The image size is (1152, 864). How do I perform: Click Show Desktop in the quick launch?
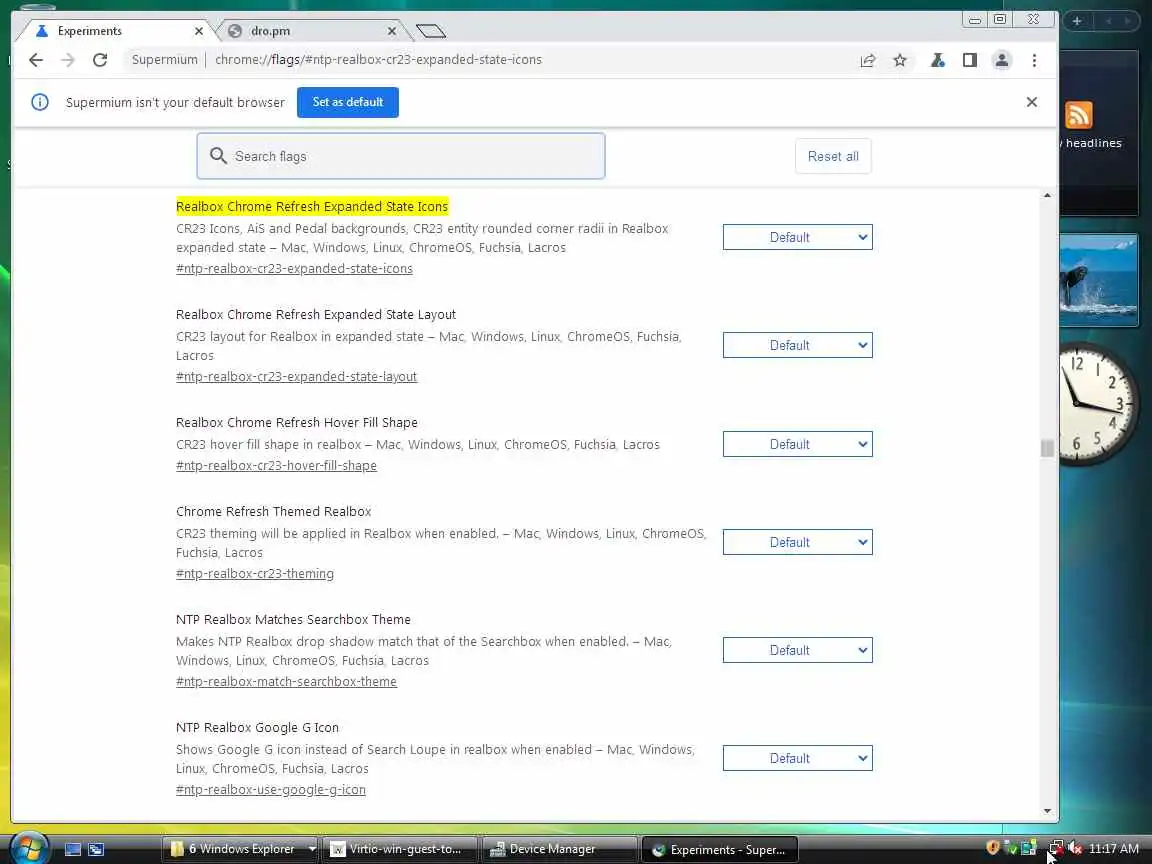[x=73, y=849]
